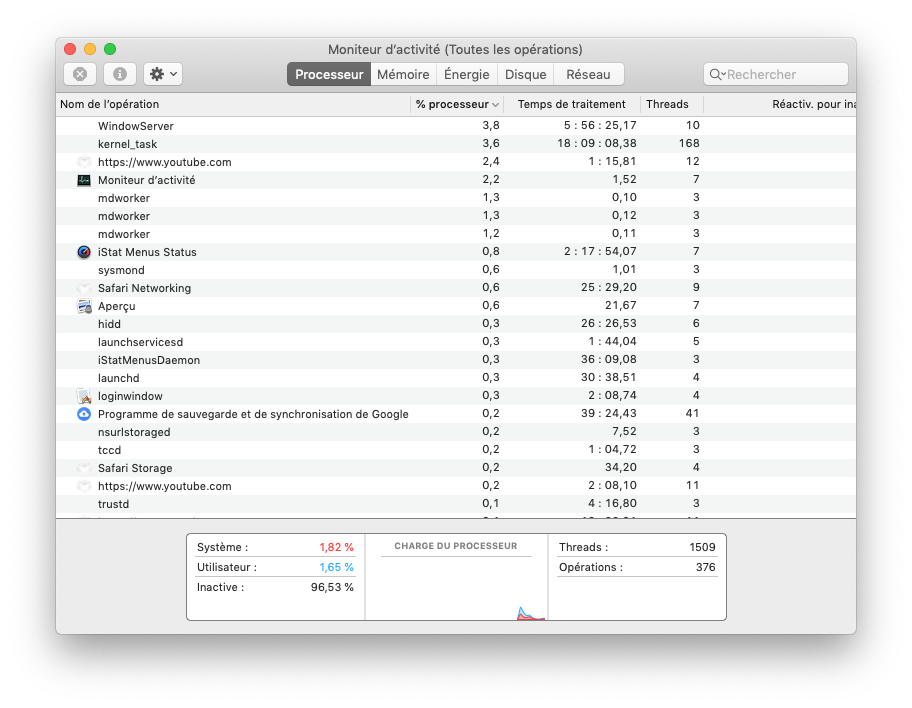The height and width of the screenshot is (708, 912).
Task: Click the Utilisateur 1,65 % value
Action: pos(336,567)
